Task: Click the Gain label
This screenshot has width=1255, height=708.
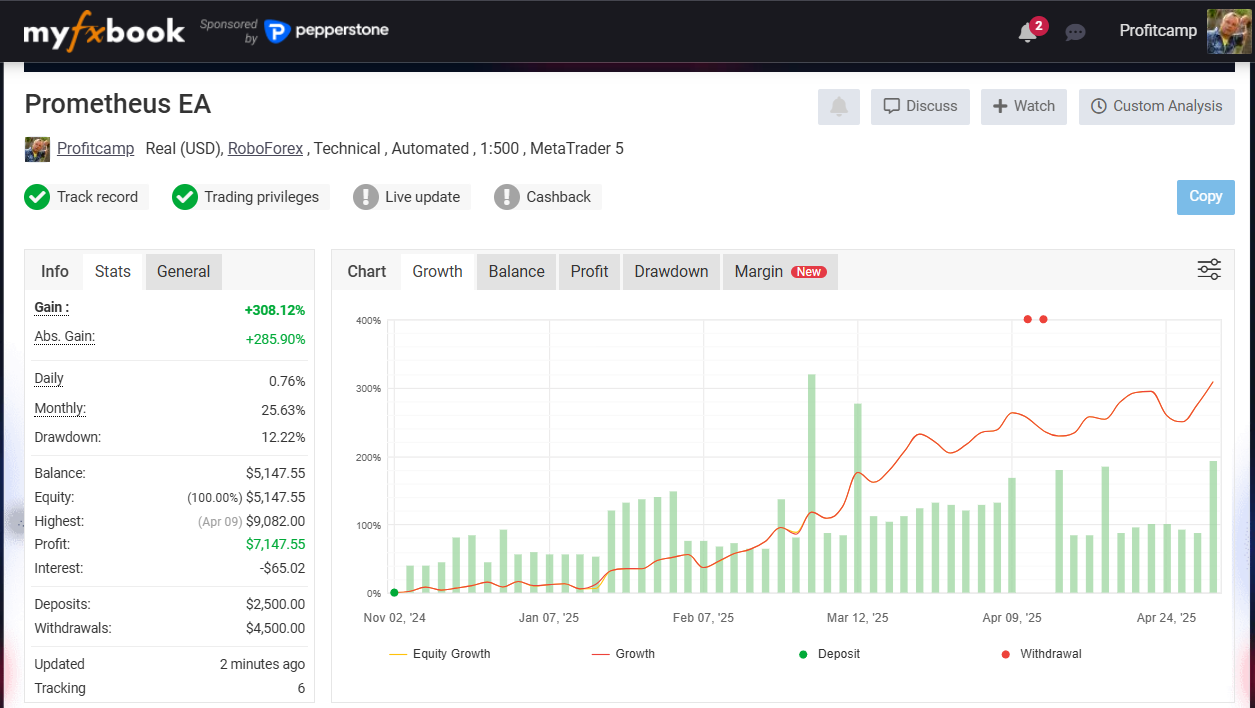Action: [52, 308]
